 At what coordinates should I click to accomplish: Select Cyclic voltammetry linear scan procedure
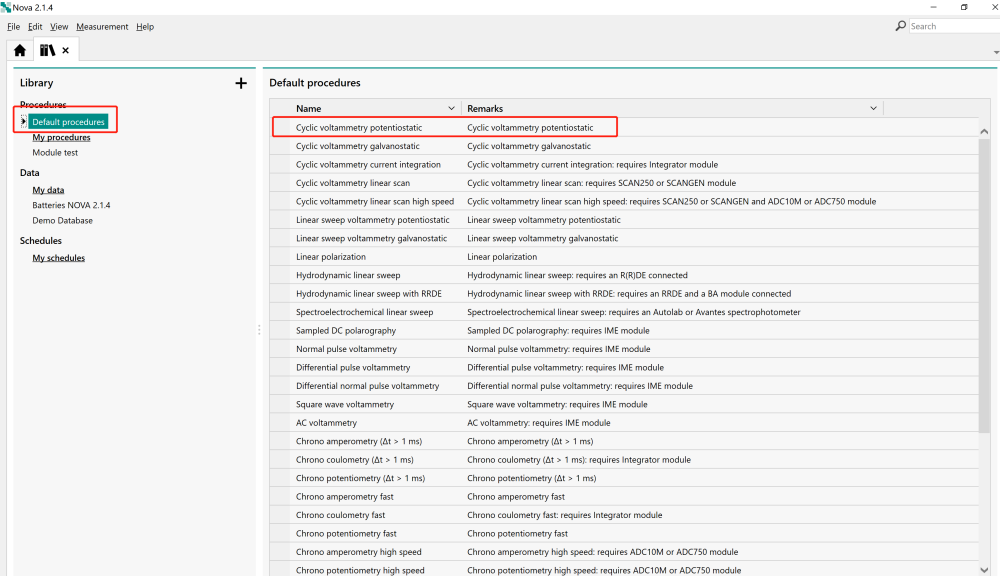(x=353, y=183)
